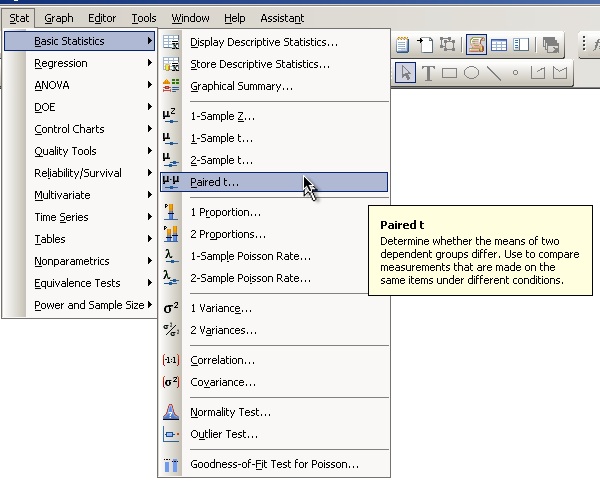Click the Goodness-of-Fit Poisson icon
This screenshot has width=600, height=488.
tap(171, 464)
